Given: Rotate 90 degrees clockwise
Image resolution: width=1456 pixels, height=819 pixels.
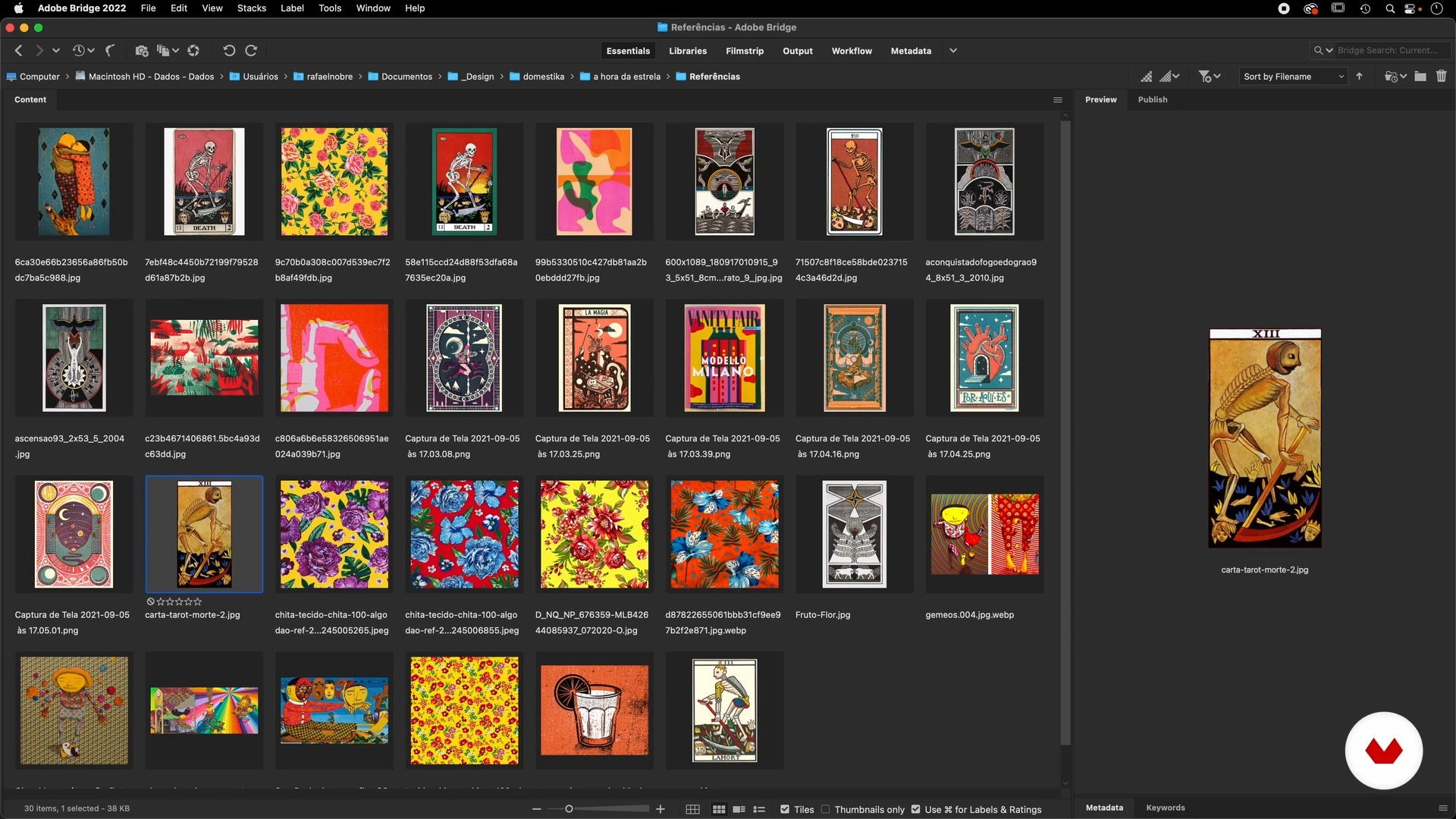Looking at the screenshot, I should (251, 50).
